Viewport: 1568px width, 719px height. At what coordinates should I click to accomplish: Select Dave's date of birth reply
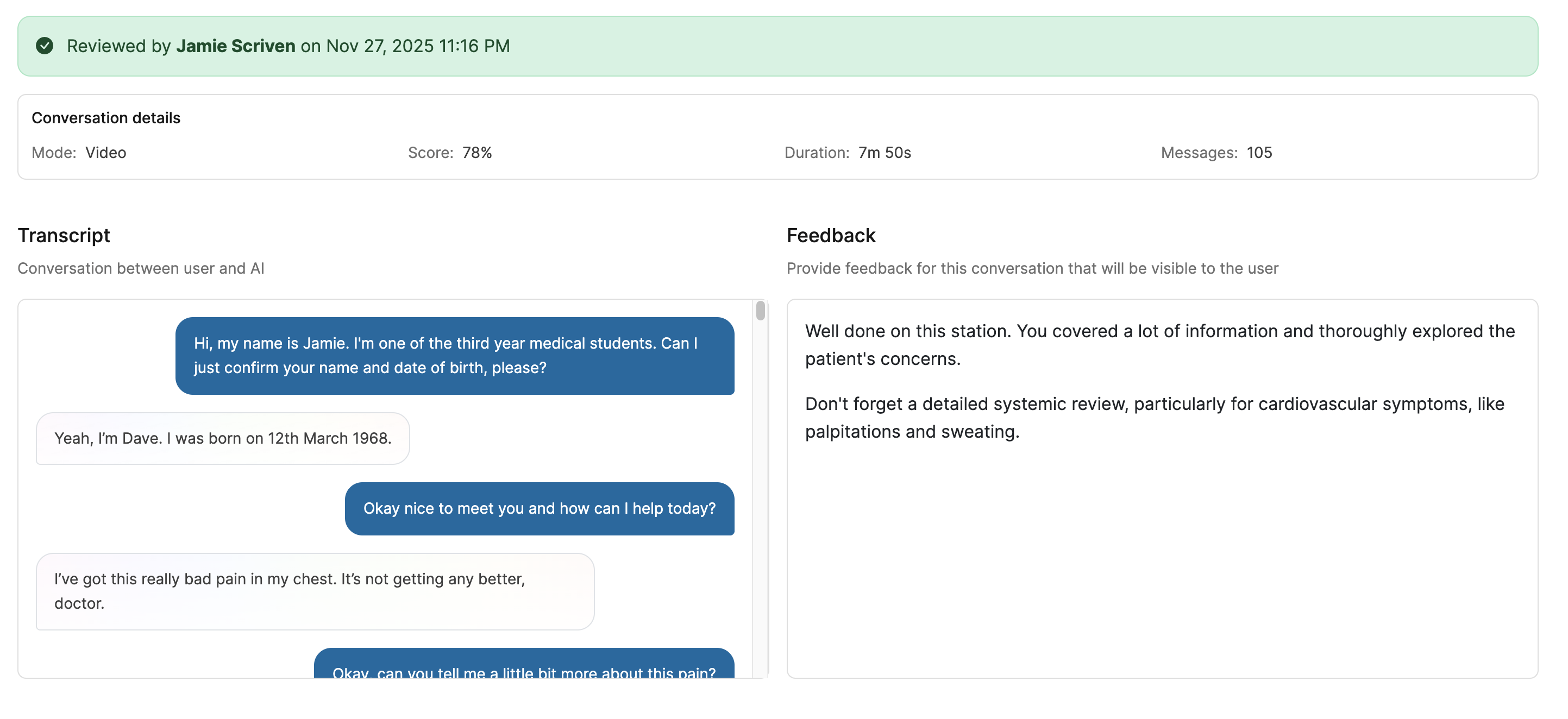point(222,438)
